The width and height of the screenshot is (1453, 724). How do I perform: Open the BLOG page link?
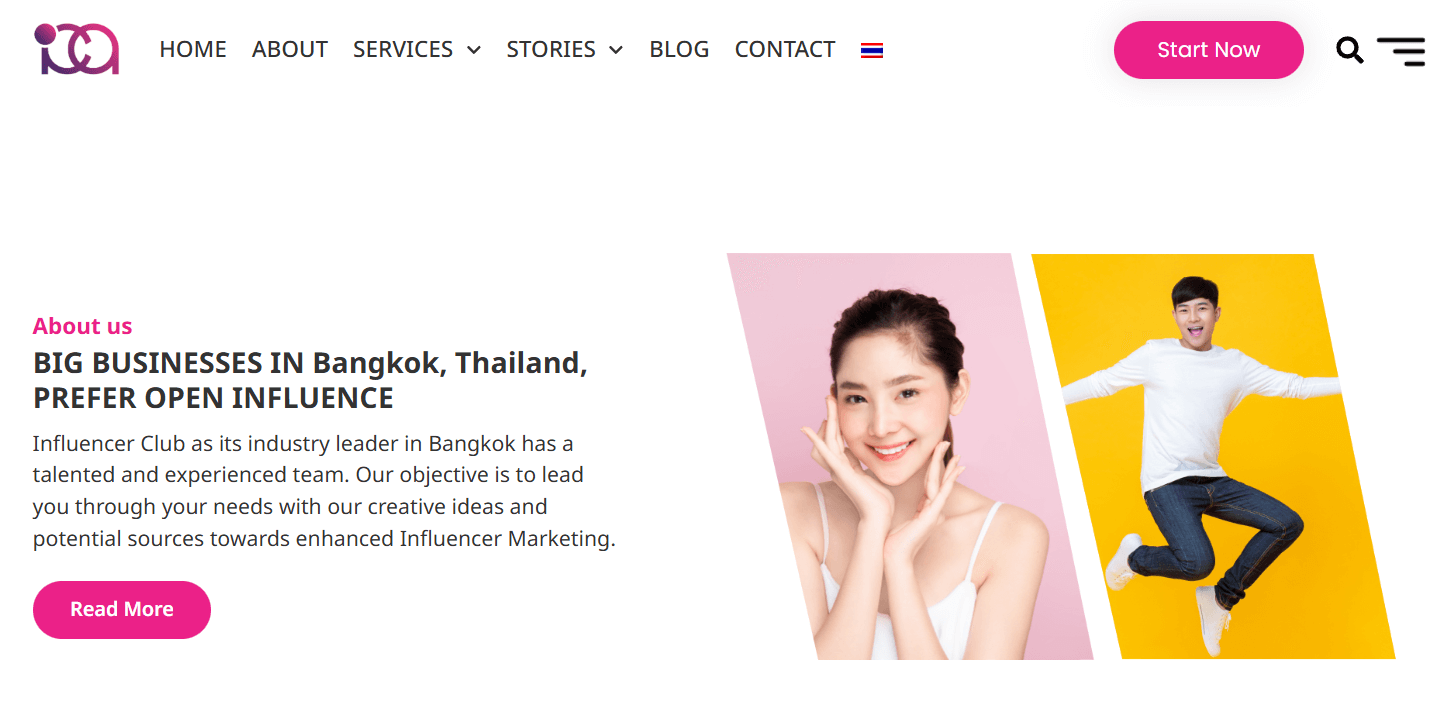(x=679, y=49)
